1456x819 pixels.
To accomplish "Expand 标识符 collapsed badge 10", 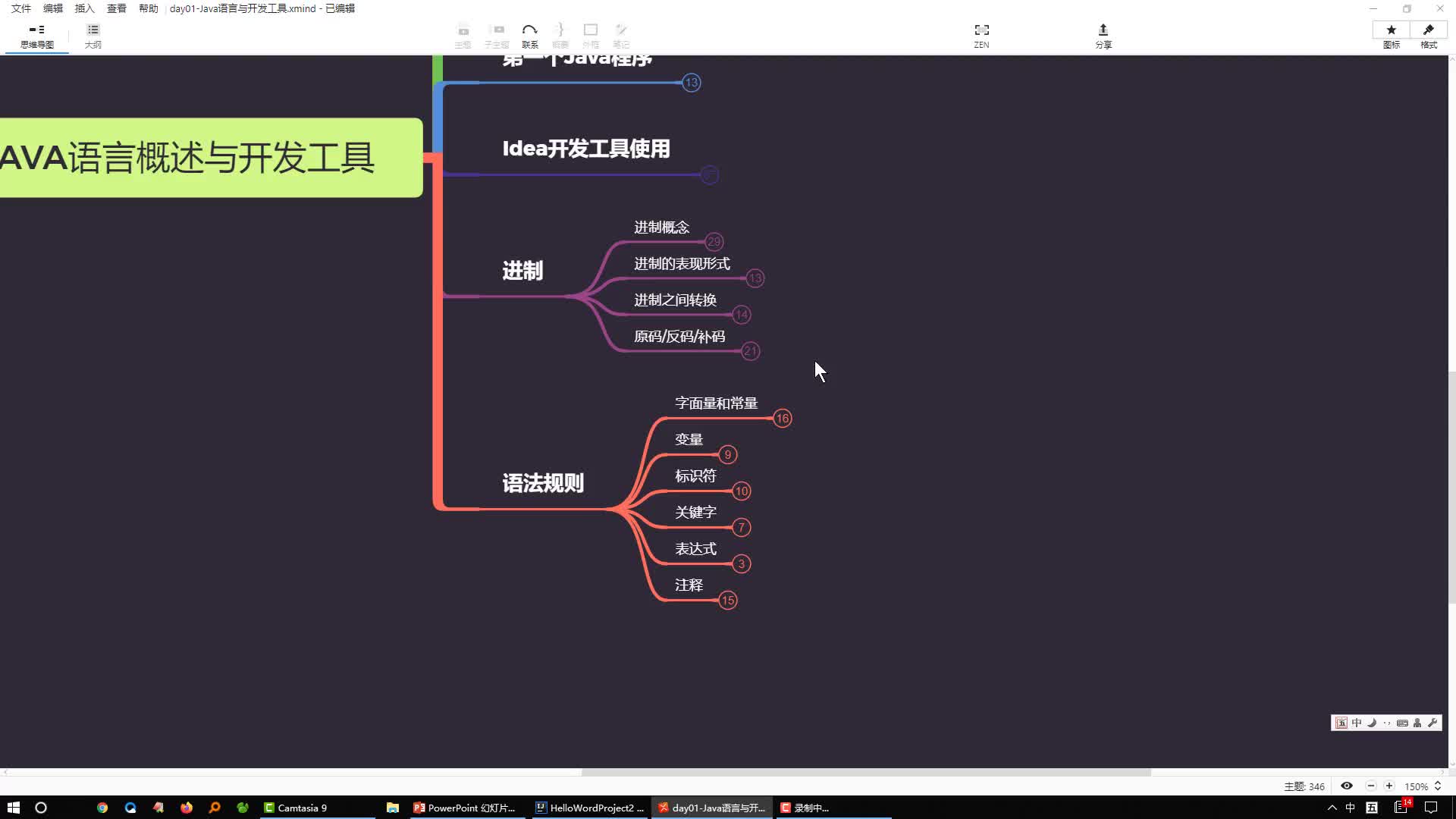I will tap(742, 491).
